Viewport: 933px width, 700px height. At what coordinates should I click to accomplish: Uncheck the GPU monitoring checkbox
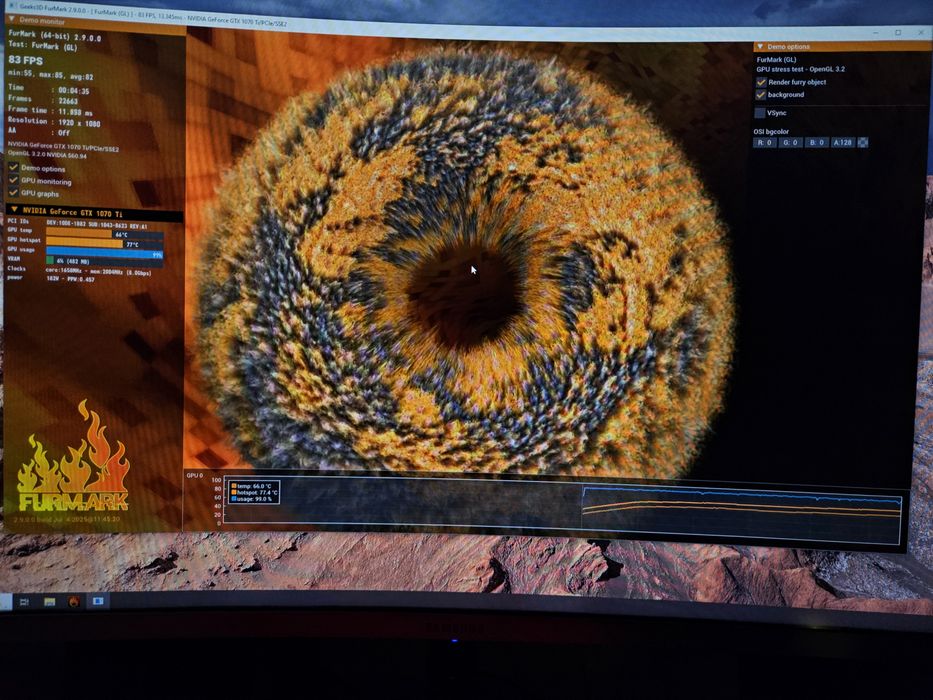pyautogui.click(x=13, y=180)
